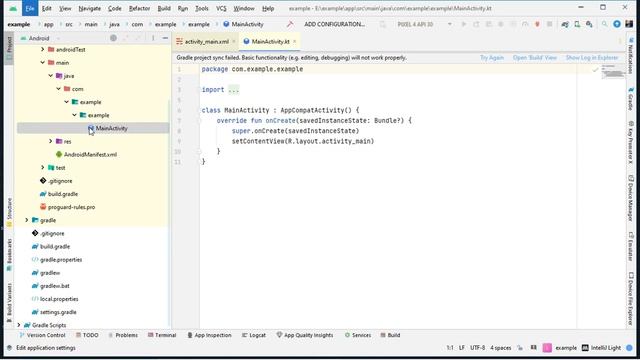Open the Structure side panel
This screenshot has height=360, width=640.
[x=9, y=213]
